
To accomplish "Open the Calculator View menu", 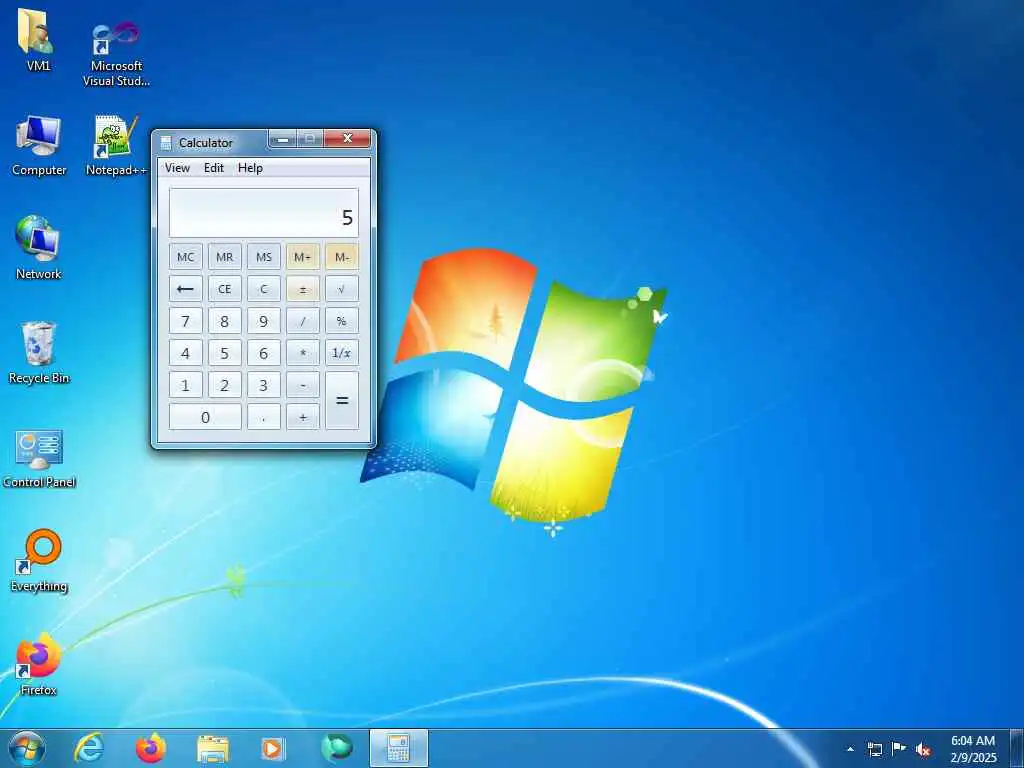I will point(177,168).
